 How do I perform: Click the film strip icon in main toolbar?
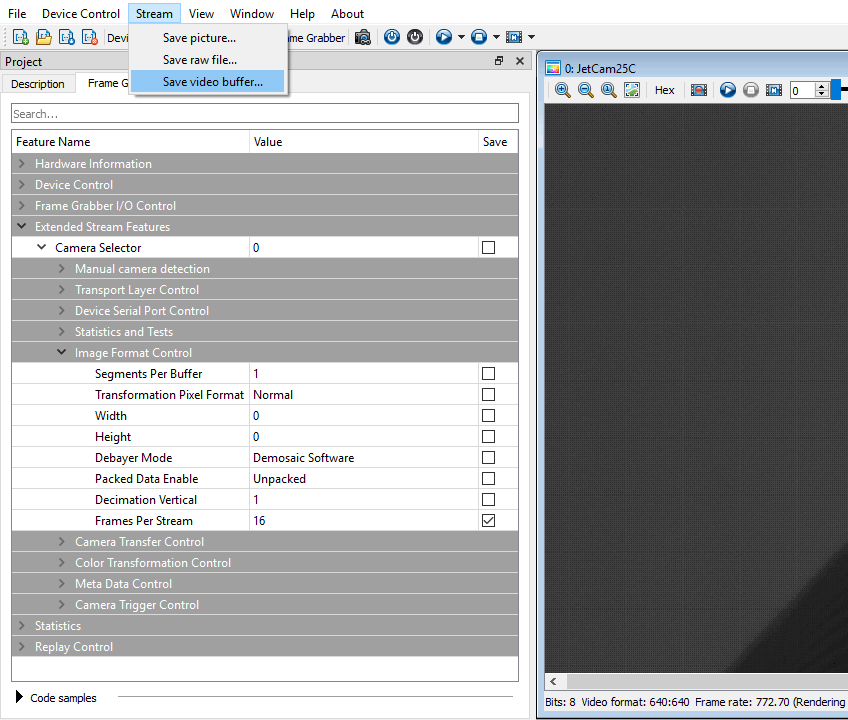click(514, 37)
